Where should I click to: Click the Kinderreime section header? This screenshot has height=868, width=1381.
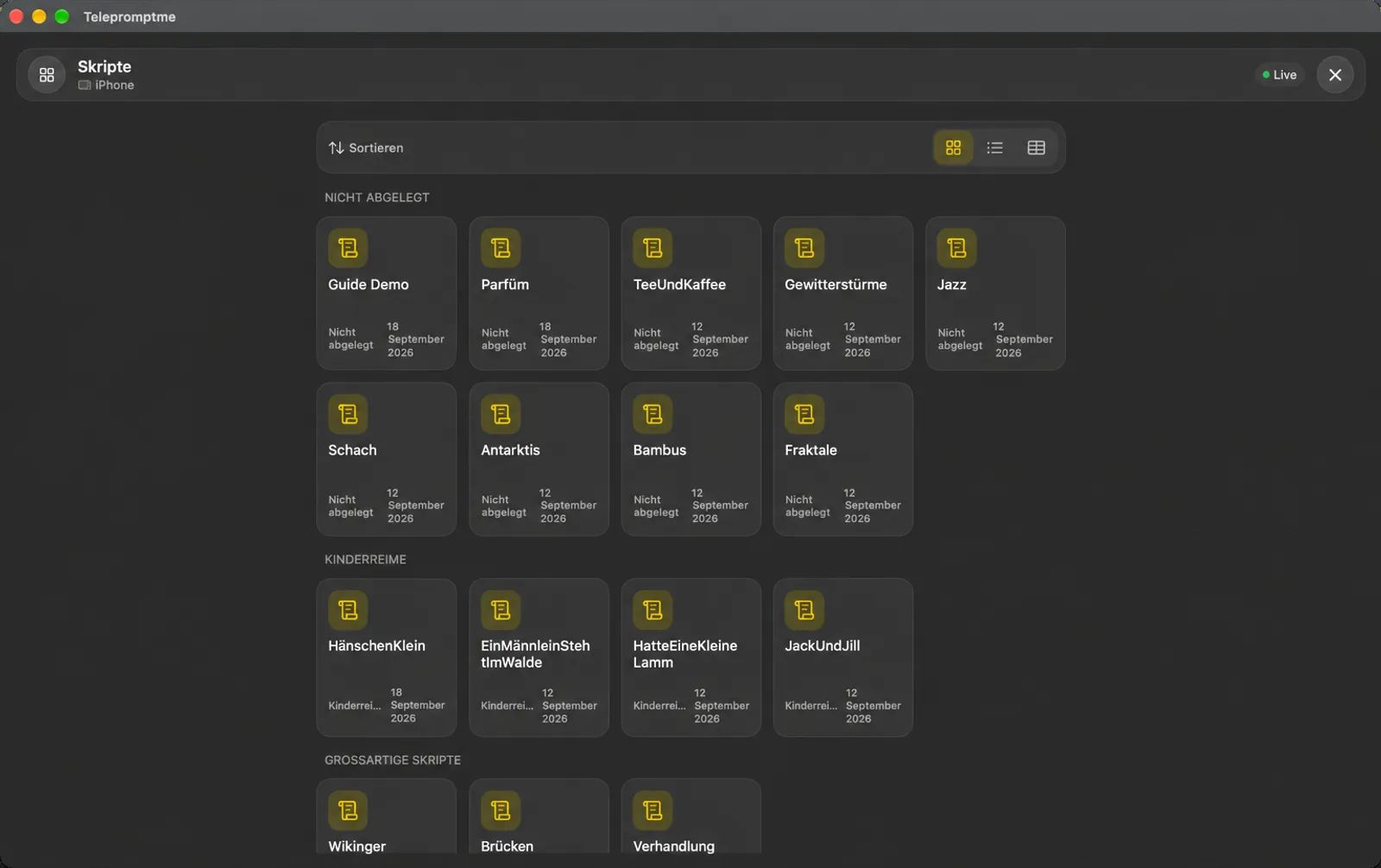[365, 559]
